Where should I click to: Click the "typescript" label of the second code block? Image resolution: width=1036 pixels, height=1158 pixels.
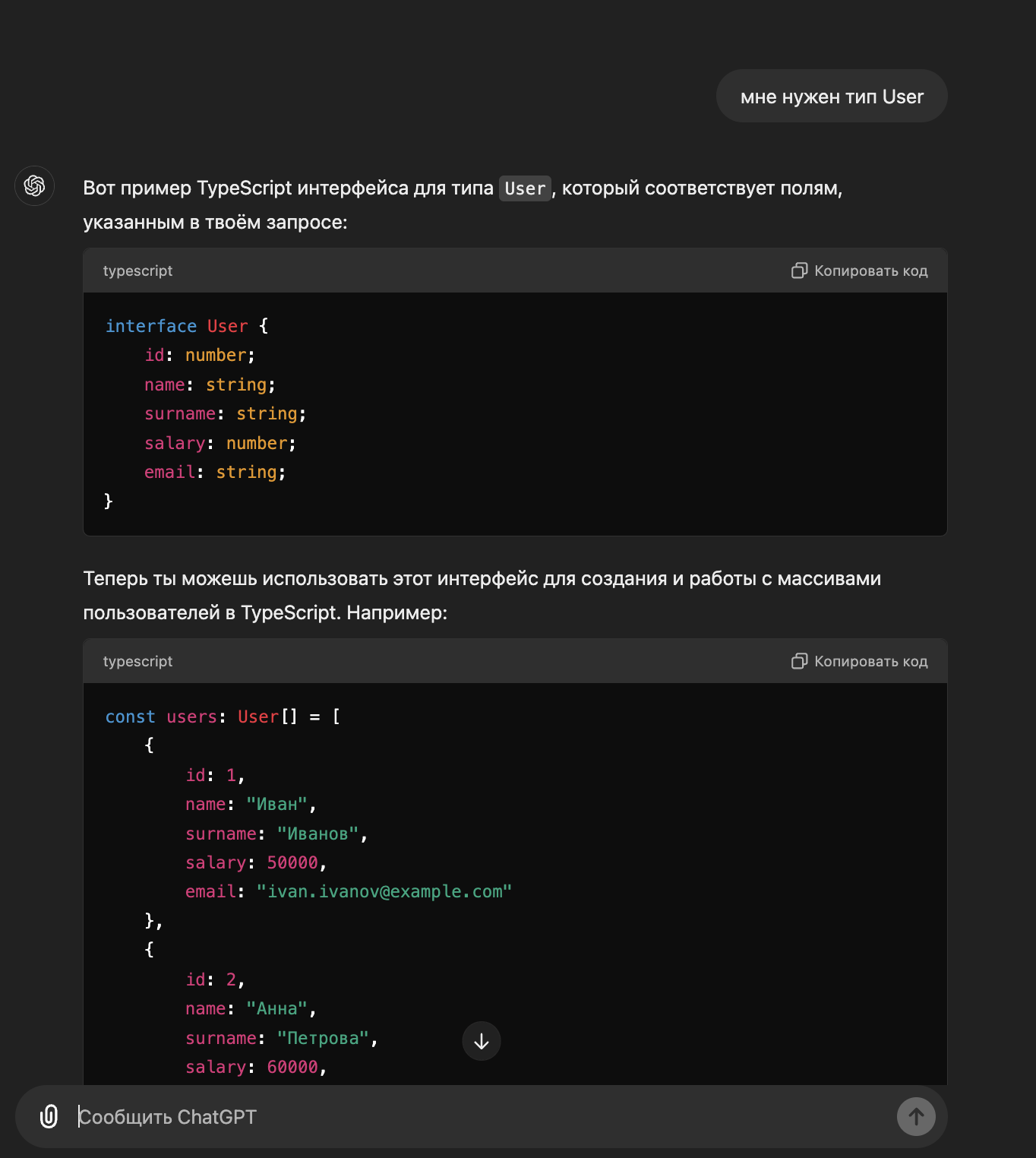tap(137, 661)
